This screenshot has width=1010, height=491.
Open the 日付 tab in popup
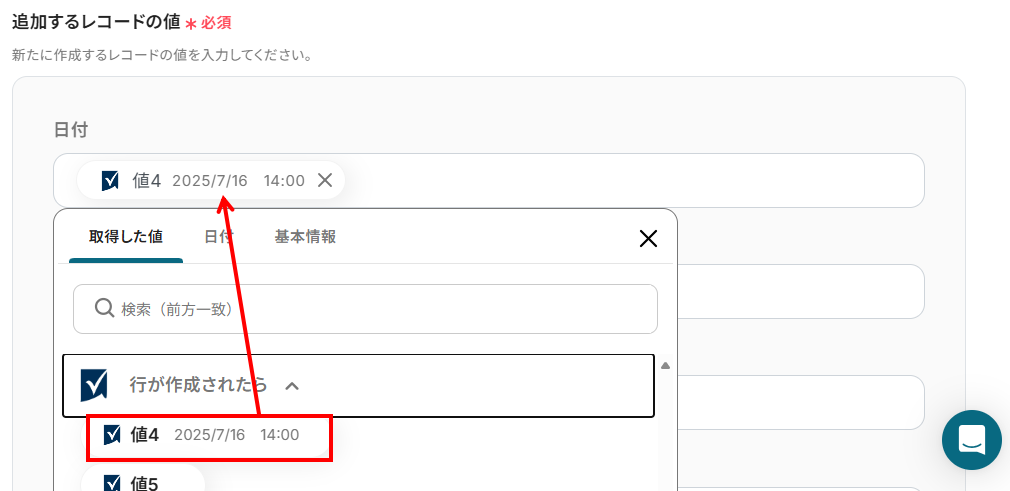218,237
